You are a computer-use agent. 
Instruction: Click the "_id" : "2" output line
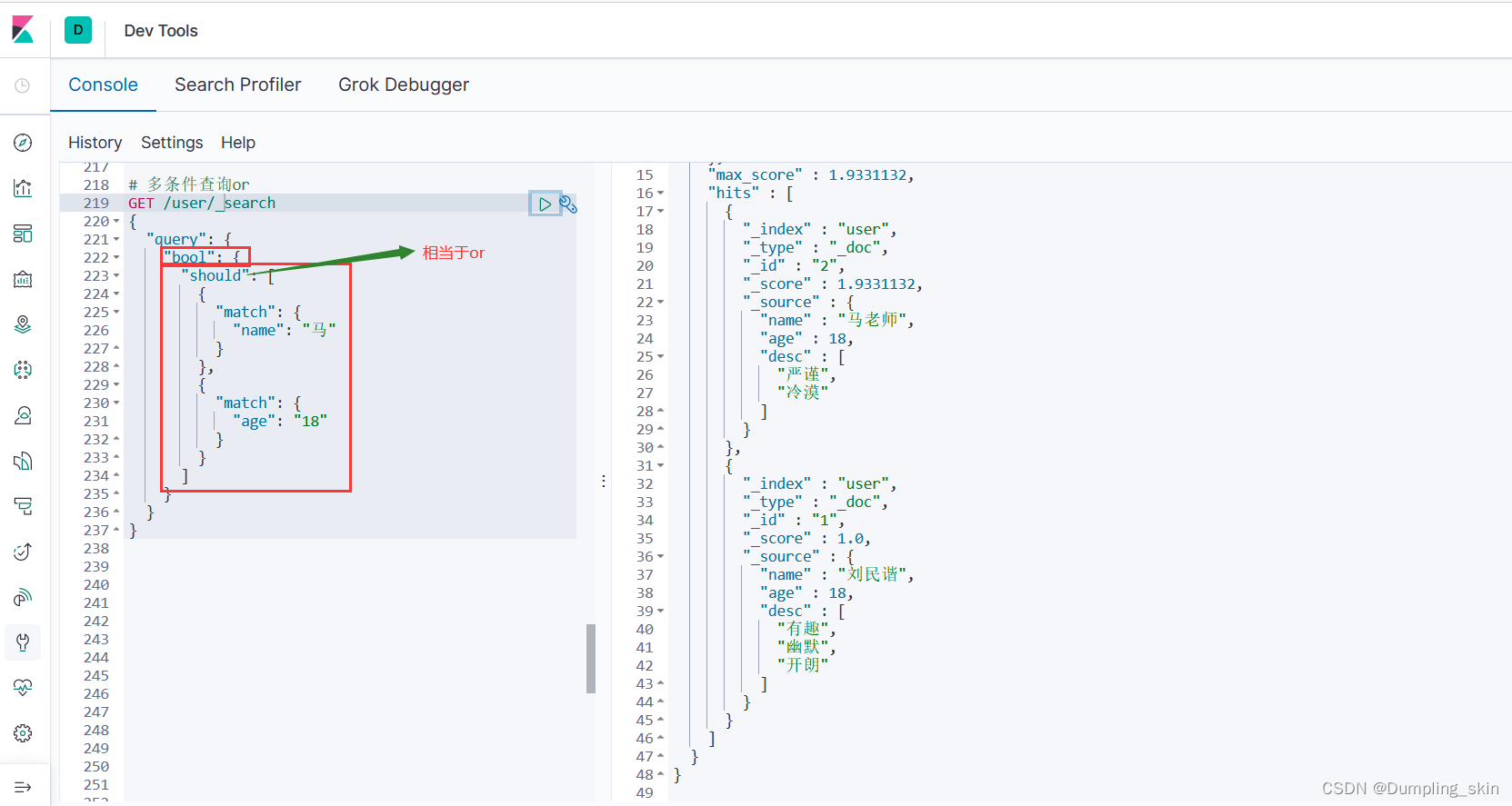(x=794, y=265)
